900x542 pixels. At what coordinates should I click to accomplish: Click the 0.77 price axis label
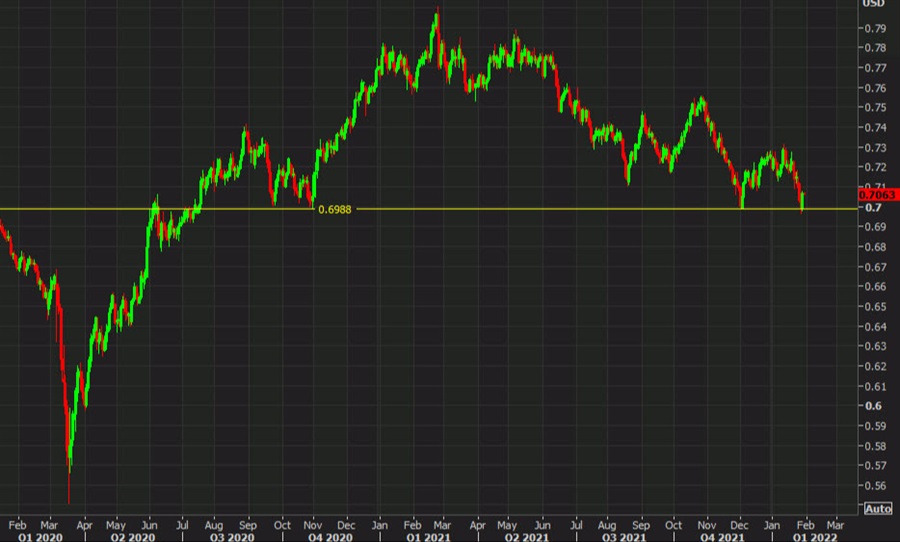pyautogui.click(x=875, y=68)
